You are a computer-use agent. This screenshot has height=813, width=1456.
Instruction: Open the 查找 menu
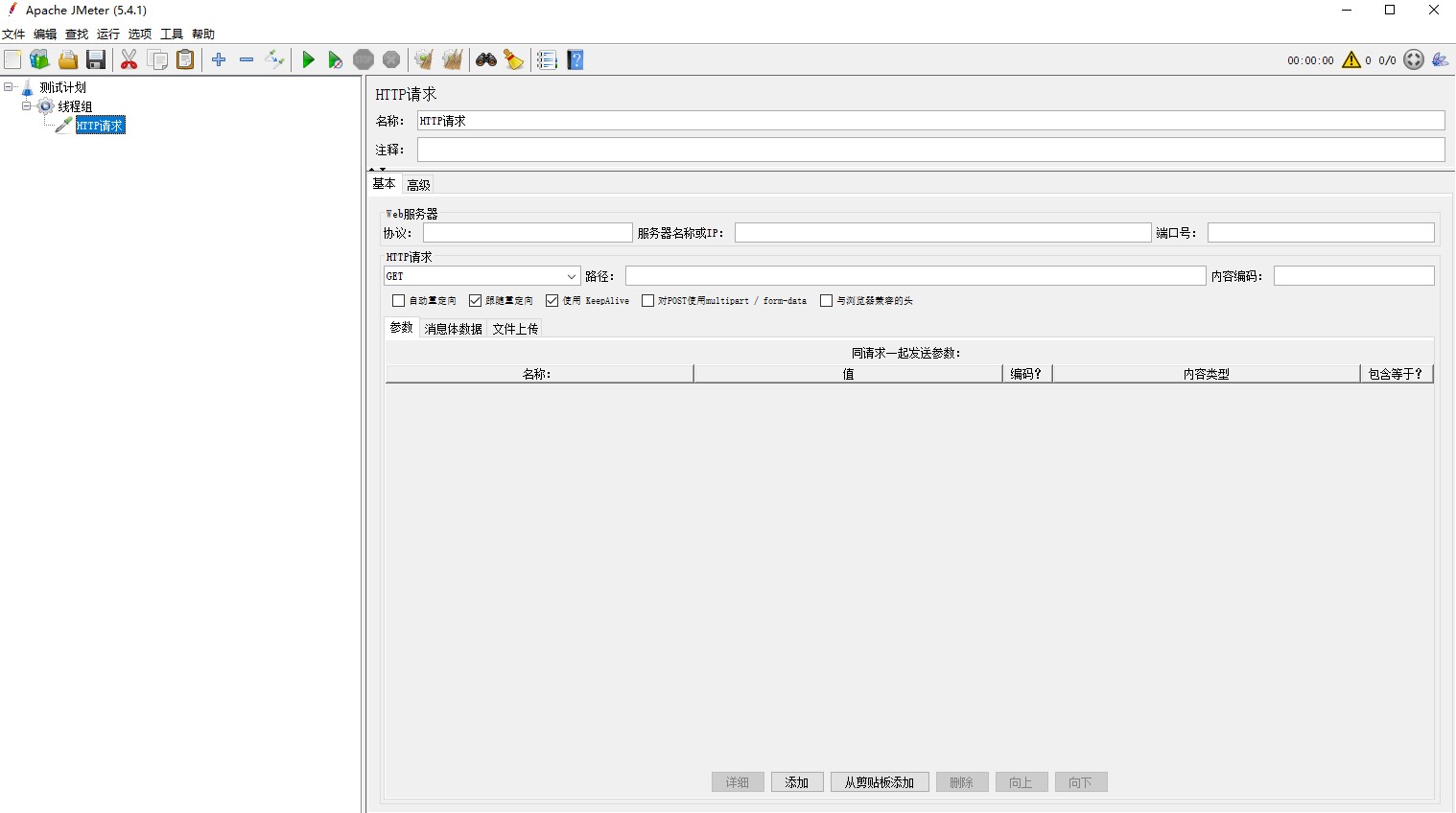77,35
